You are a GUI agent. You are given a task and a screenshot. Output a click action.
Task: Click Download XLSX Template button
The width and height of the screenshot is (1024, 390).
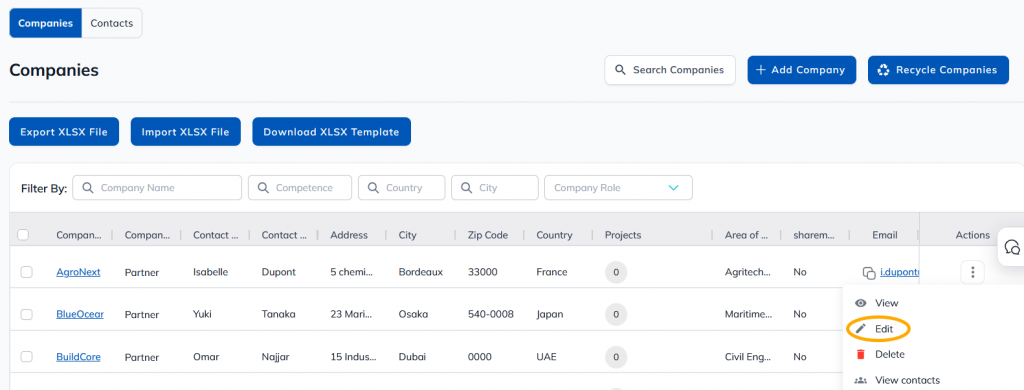point(331,132)
